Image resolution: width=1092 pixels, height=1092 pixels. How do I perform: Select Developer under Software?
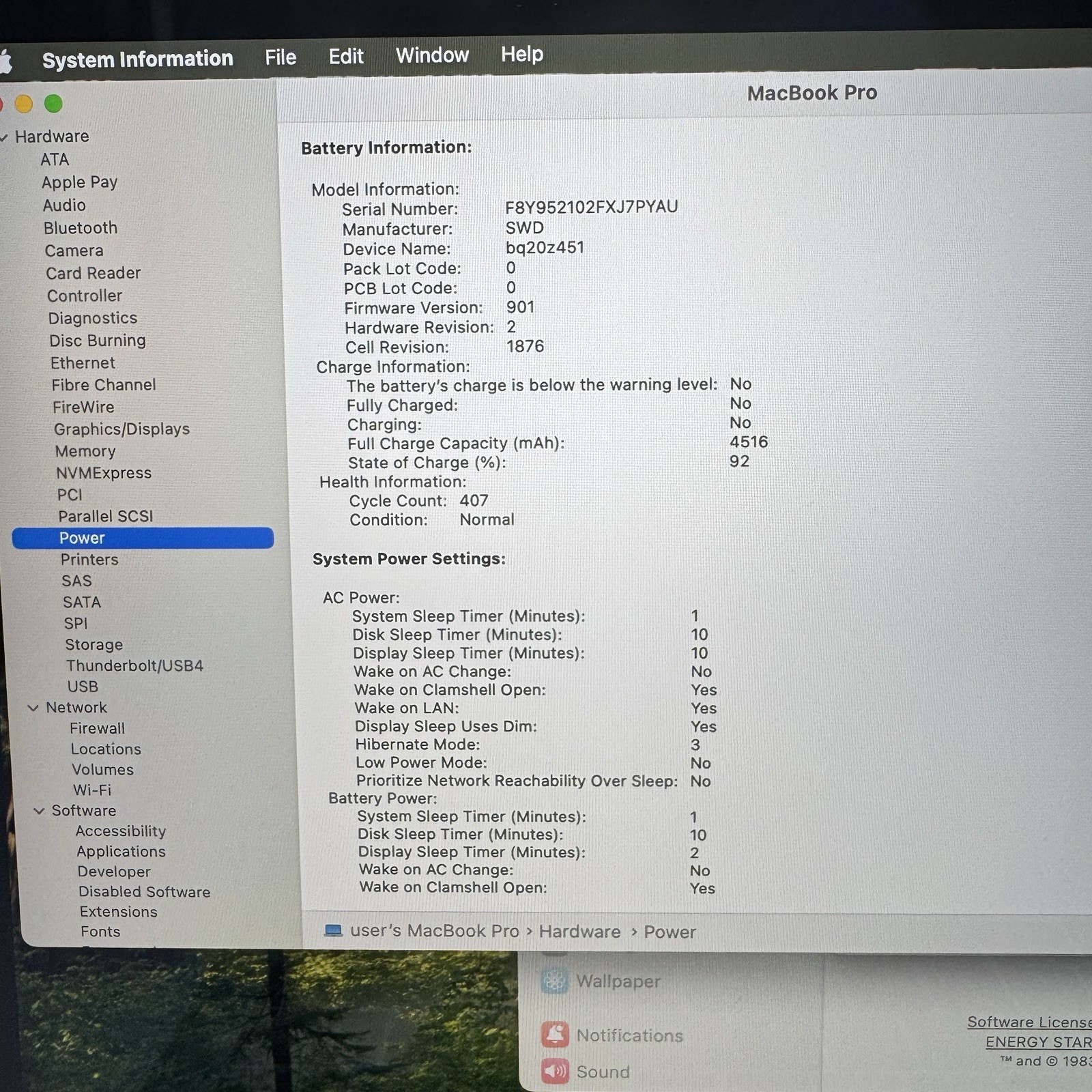tap(114, 872)
